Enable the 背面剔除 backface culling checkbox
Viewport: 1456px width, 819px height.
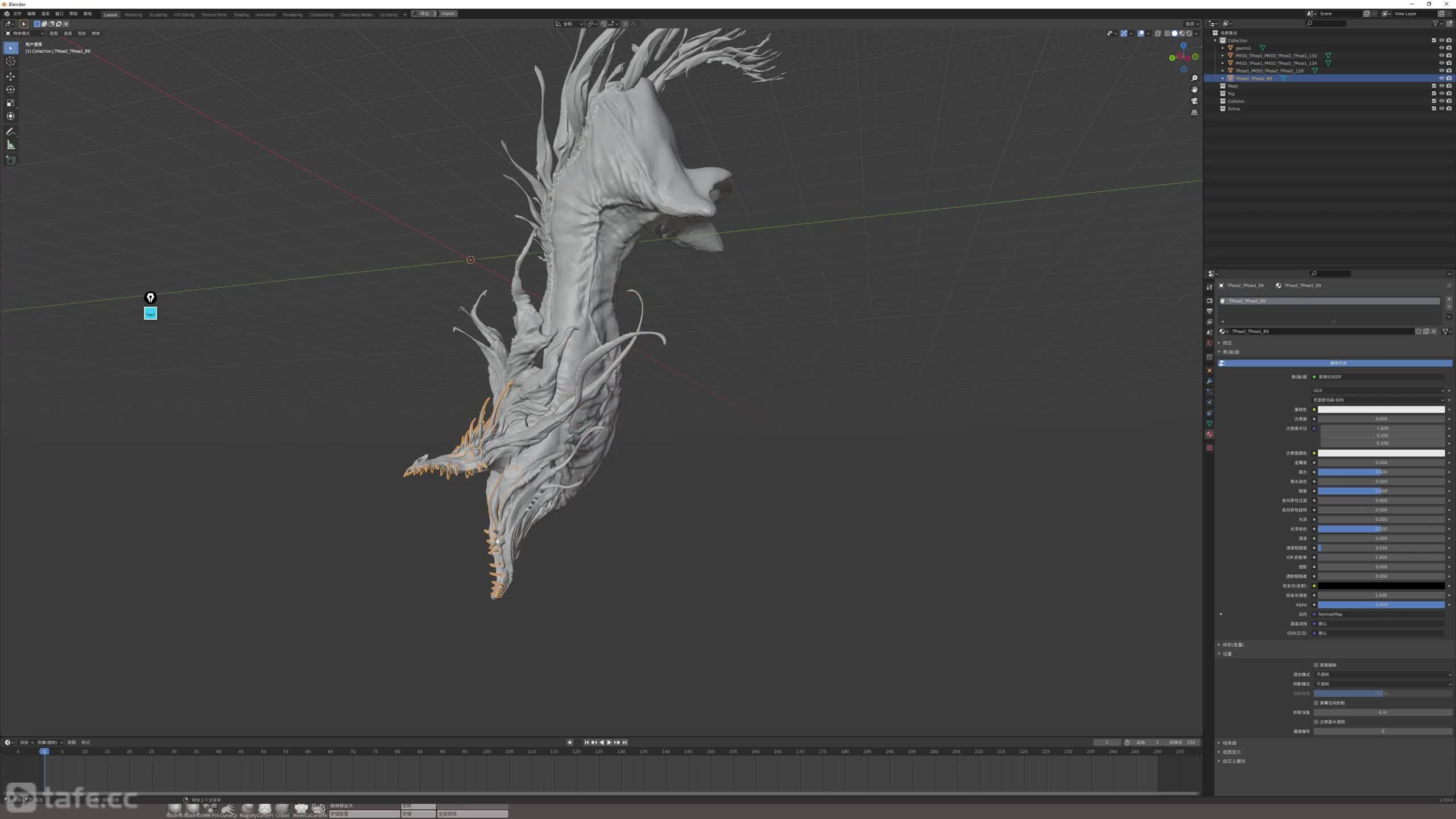(1316, 665)
